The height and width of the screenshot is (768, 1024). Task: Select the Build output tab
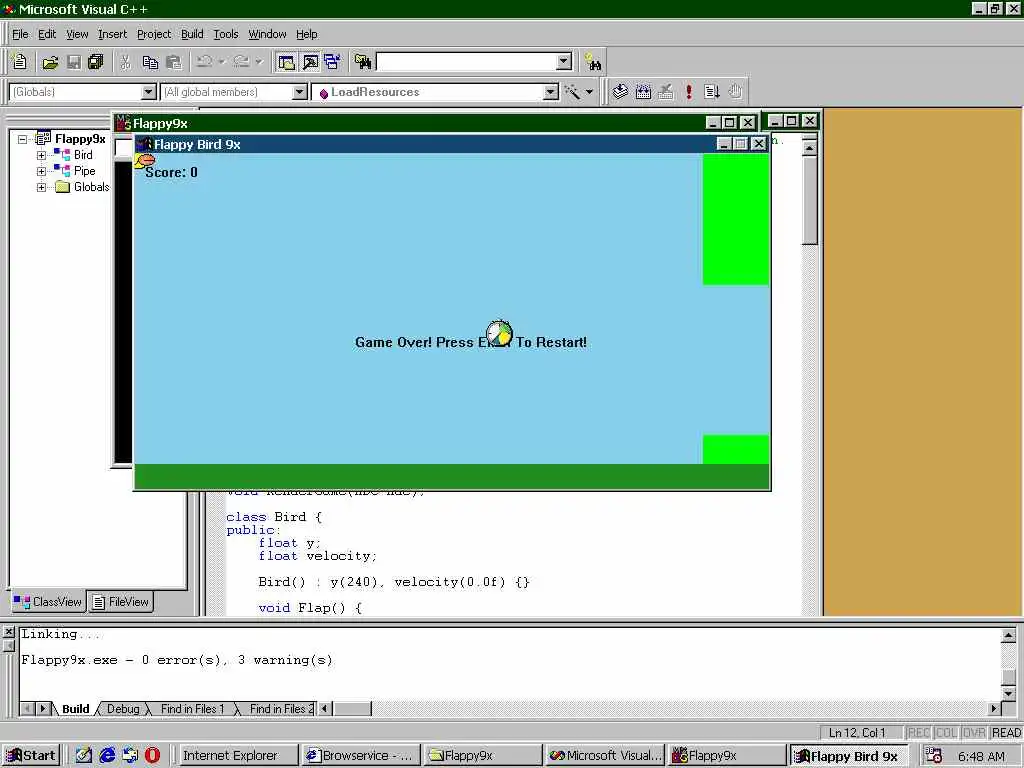pyautogui.click(x=75, y=709)
